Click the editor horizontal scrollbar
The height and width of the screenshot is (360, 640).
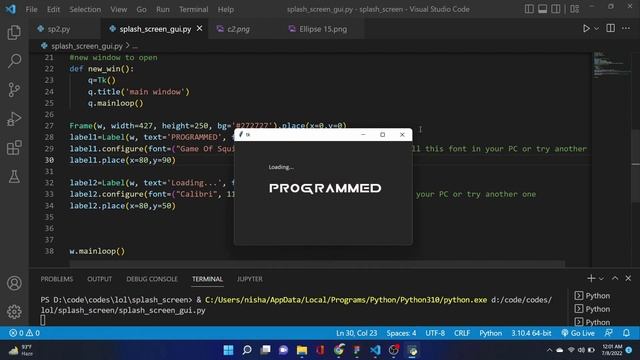coord(317,264)
